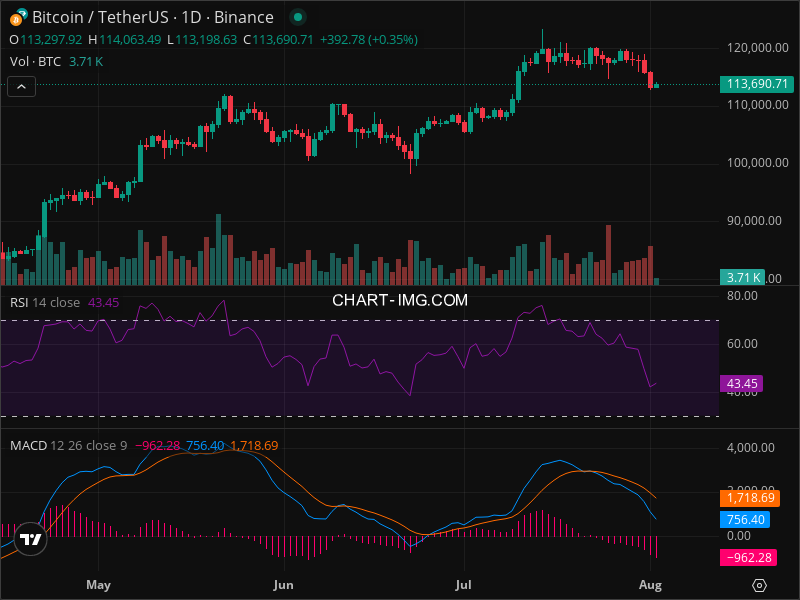800x600 pixels.
Task: Click the 100,000.00 price axis label
Action: pos(758,163)
